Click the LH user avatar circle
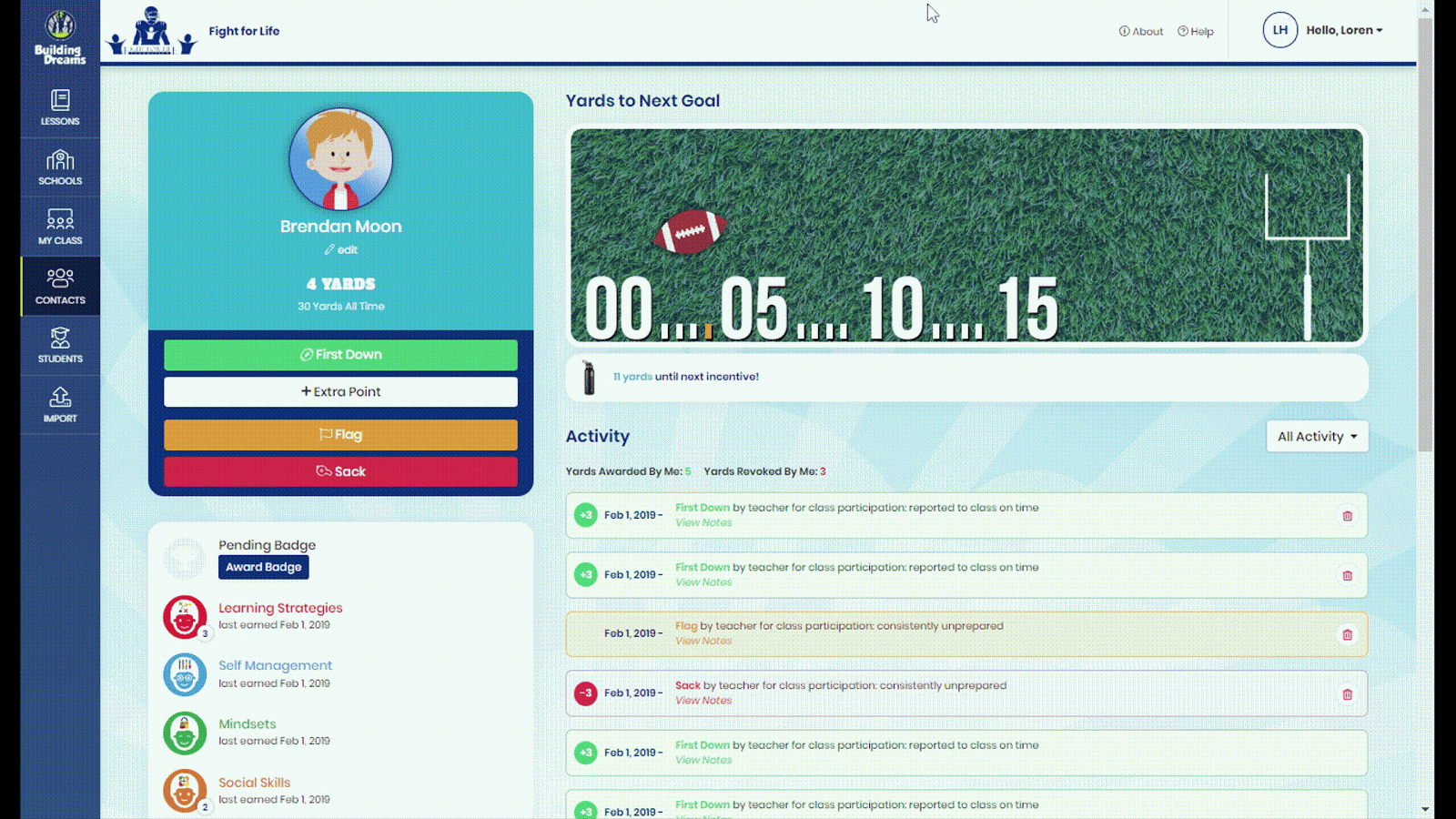Image resolution: width=1456 pixels, height=819 pixels. [x=1279, y=30]
